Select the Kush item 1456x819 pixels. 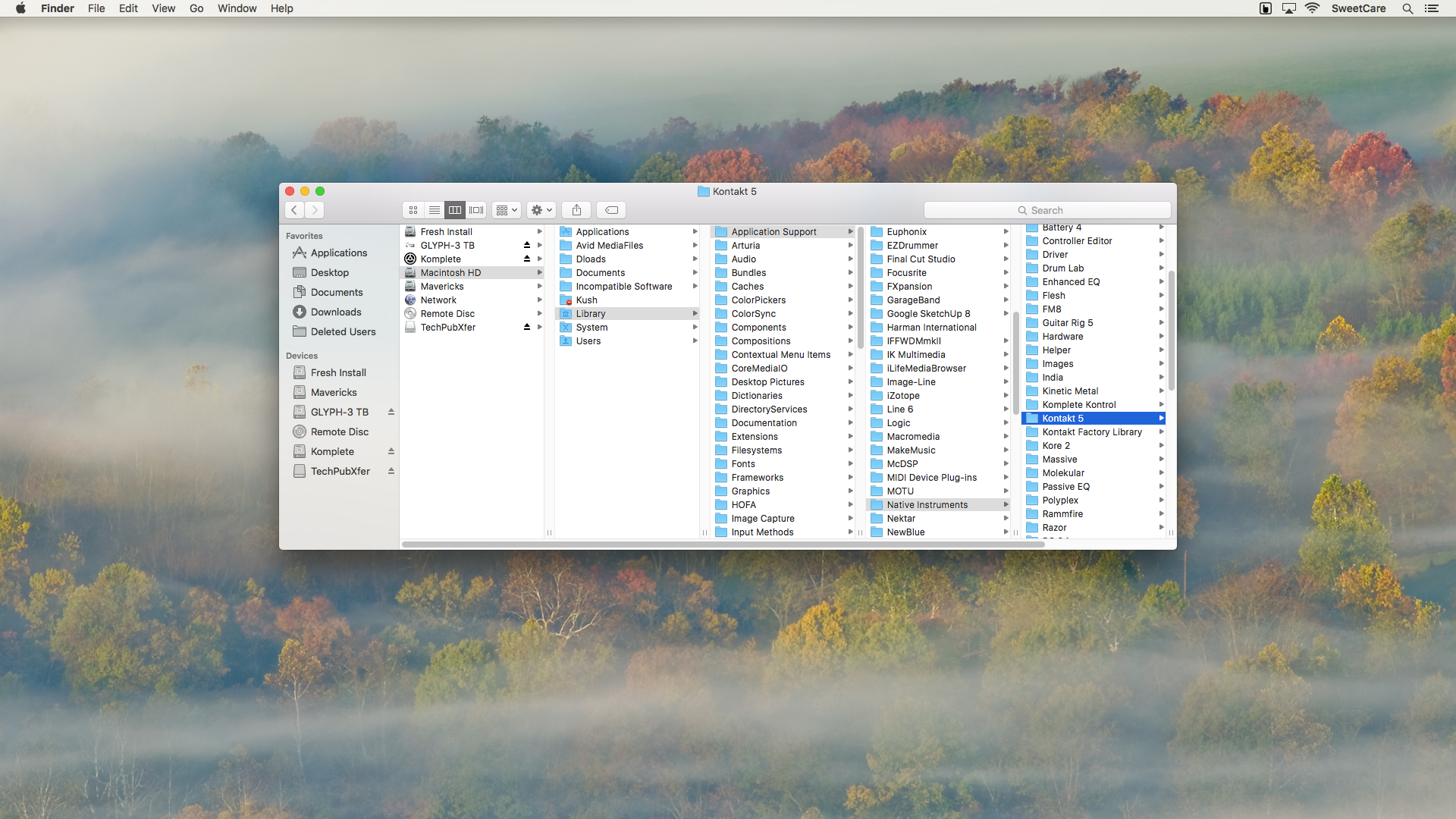point(627,300)
